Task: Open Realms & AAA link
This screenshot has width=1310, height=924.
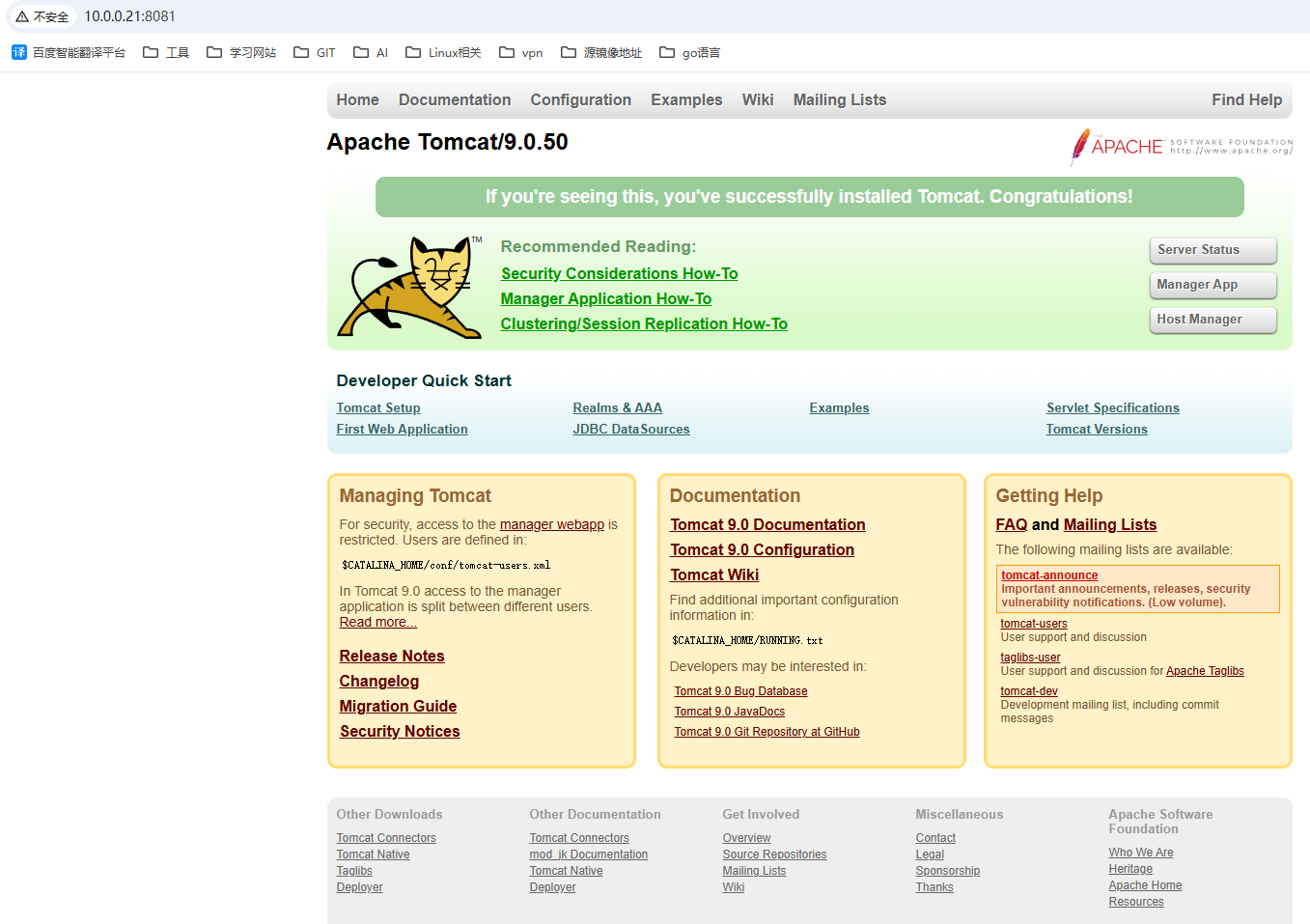Action: [617, 408]
